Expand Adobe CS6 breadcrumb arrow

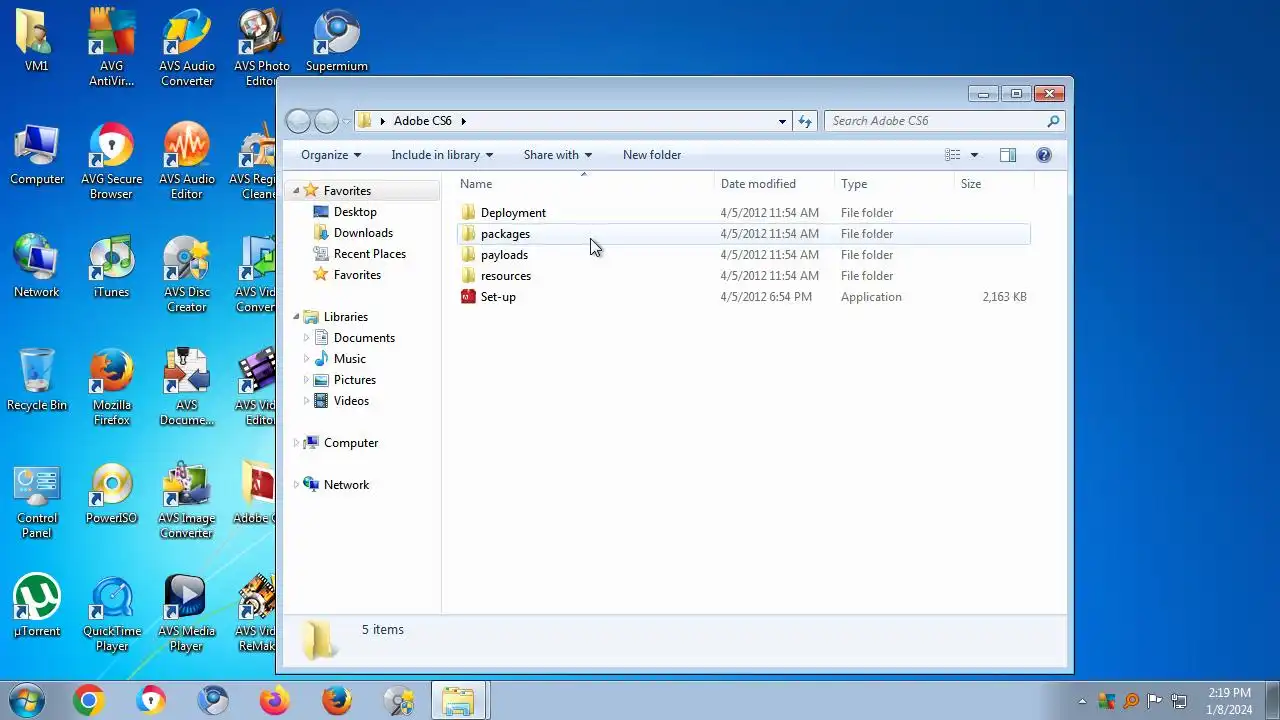pos(463,121)
